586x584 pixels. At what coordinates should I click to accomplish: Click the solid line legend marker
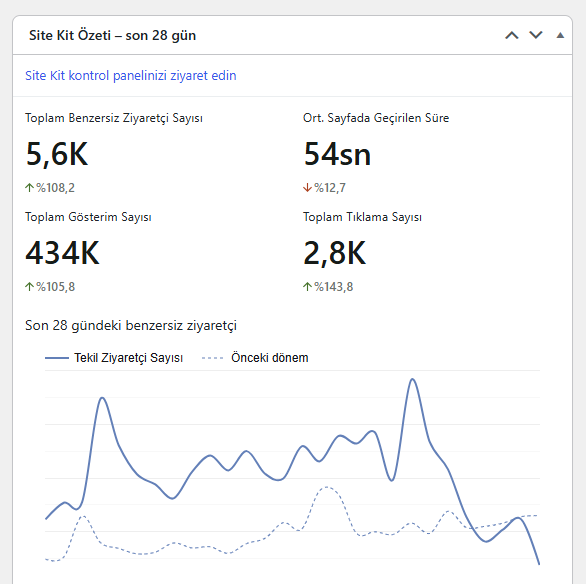pyautogui.click(x=57, y=358)
